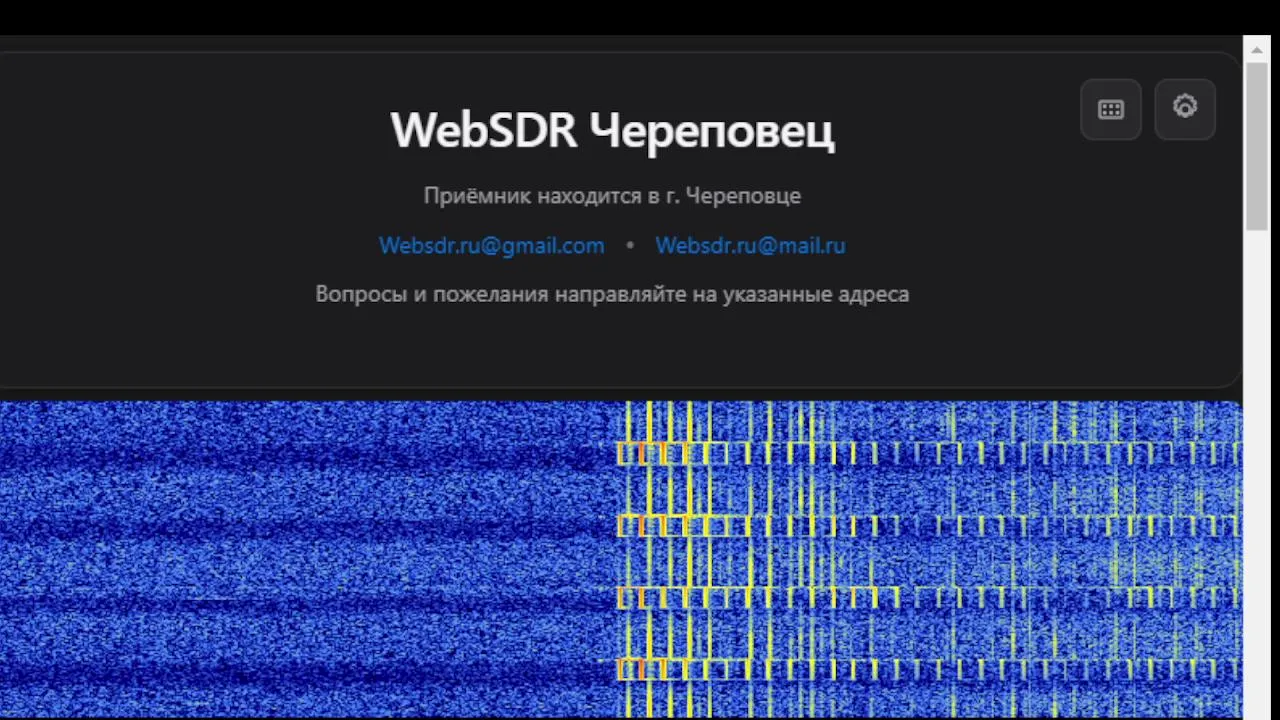Open the settings gear icon button
Viewport: 1280px width, 720px height.
1185,108
